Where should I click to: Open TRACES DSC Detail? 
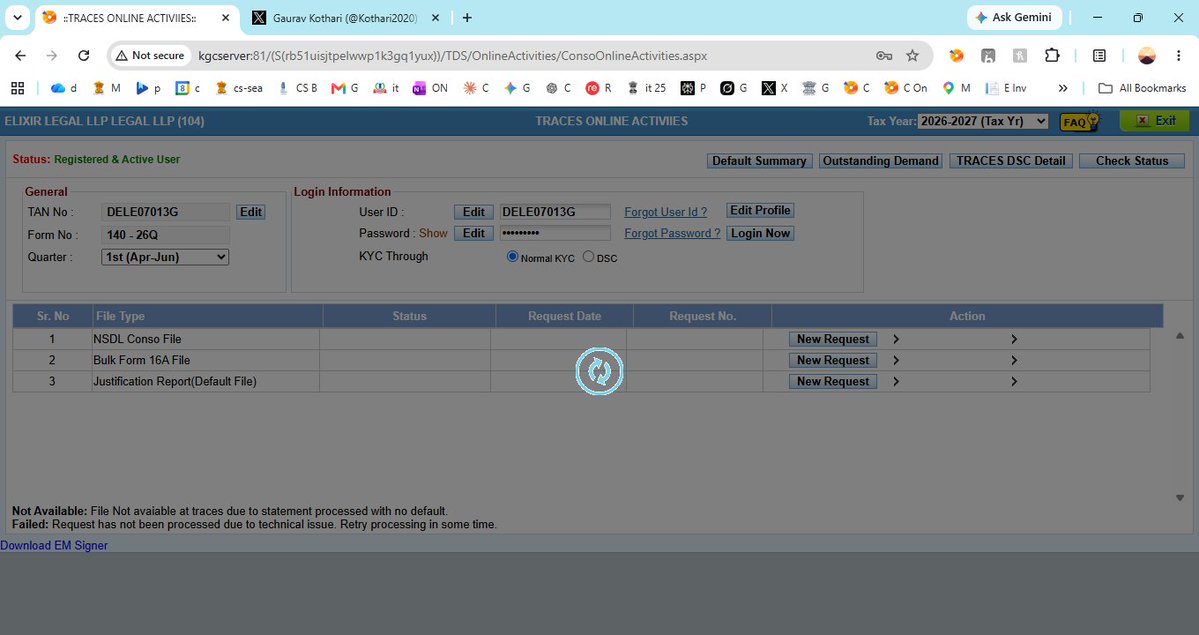1011,161
